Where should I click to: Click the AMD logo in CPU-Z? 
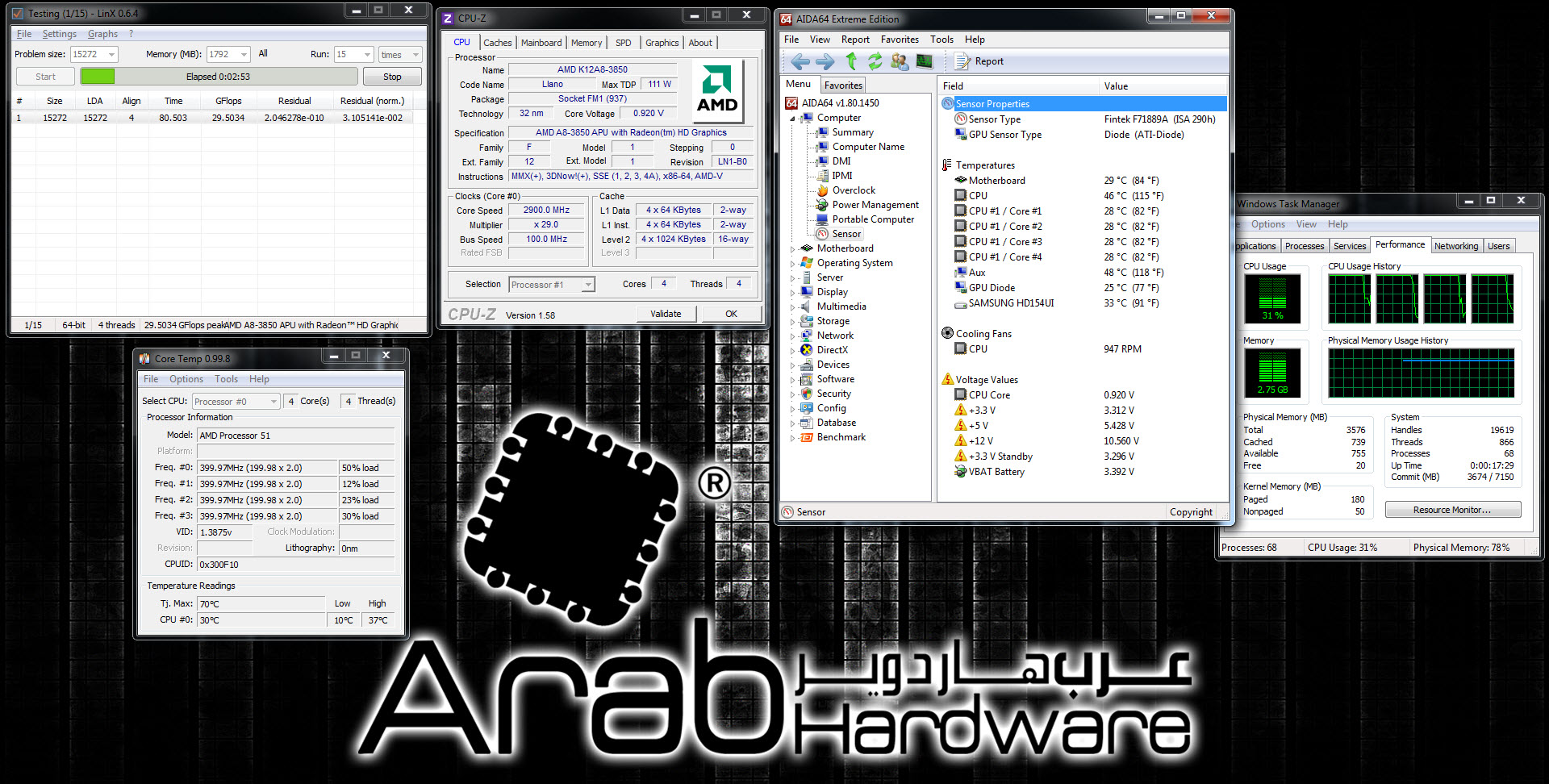coord(717,91)
